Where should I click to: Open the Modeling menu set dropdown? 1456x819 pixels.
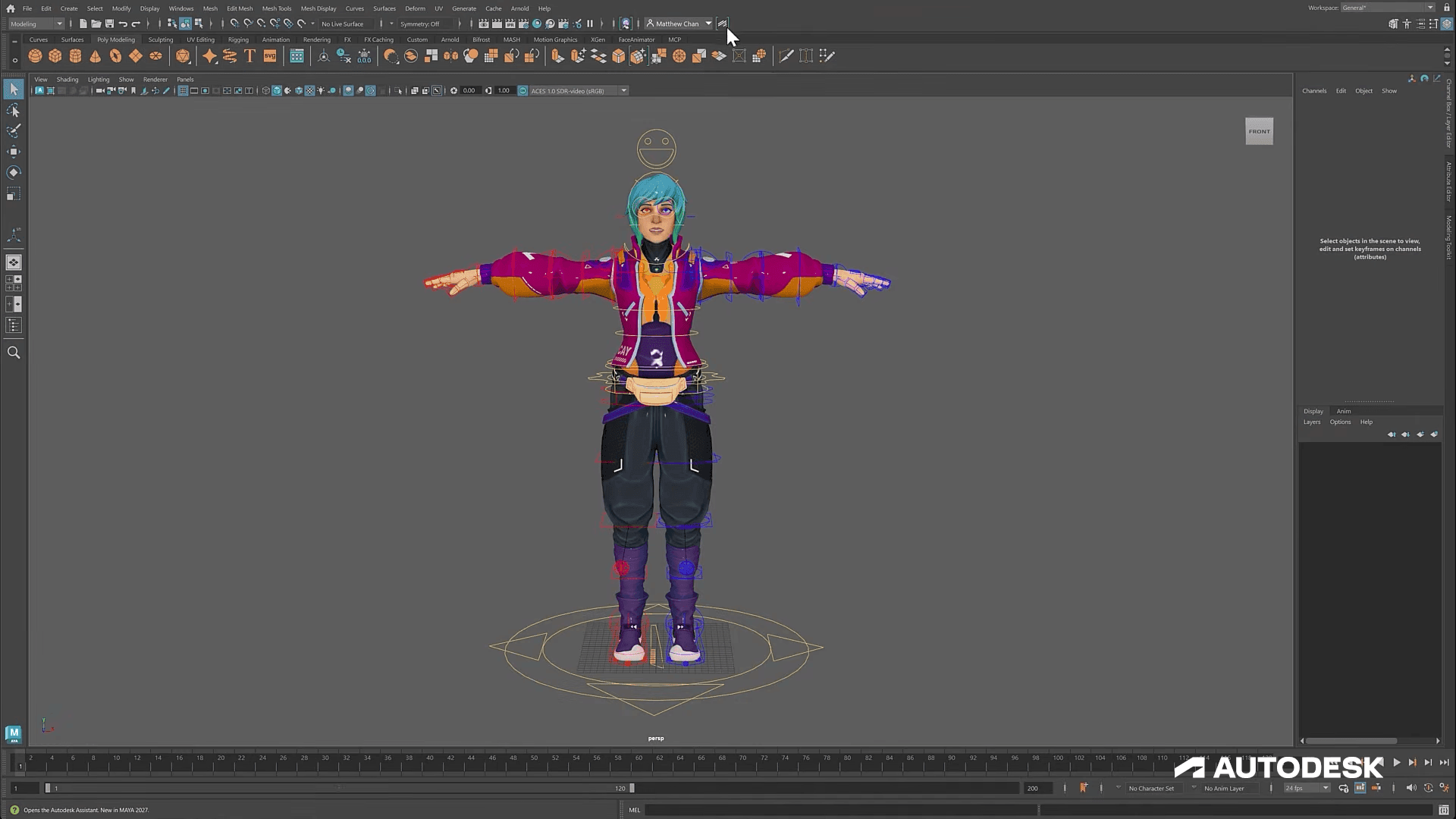[x=36, y=24]
